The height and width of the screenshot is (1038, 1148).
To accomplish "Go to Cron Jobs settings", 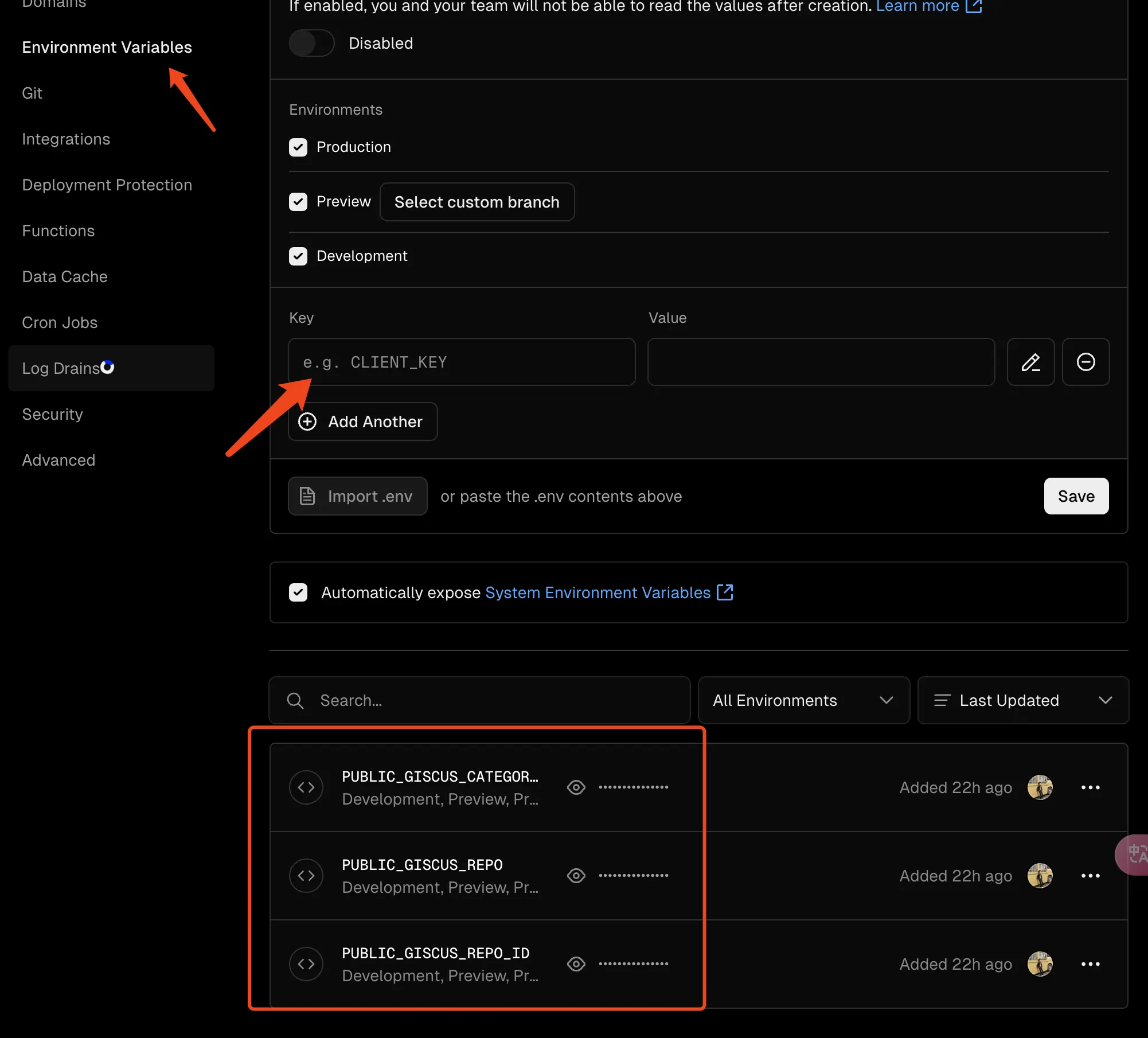I will click(60, 322).
